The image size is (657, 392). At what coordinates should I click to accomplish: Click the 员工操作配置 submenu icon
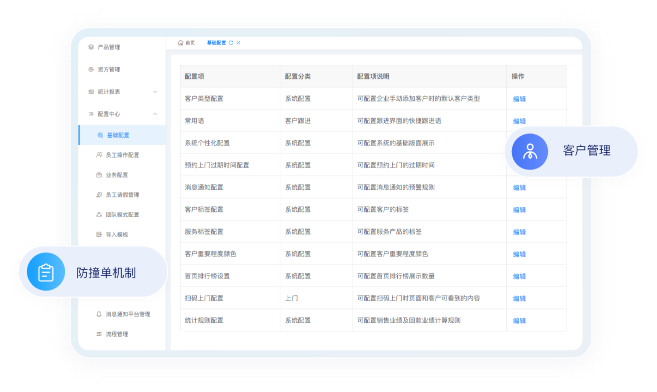(x=99, y=155)
